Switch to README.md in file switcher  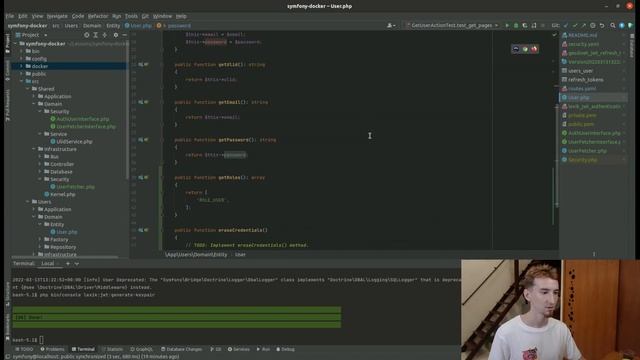[x=582, y=35]
